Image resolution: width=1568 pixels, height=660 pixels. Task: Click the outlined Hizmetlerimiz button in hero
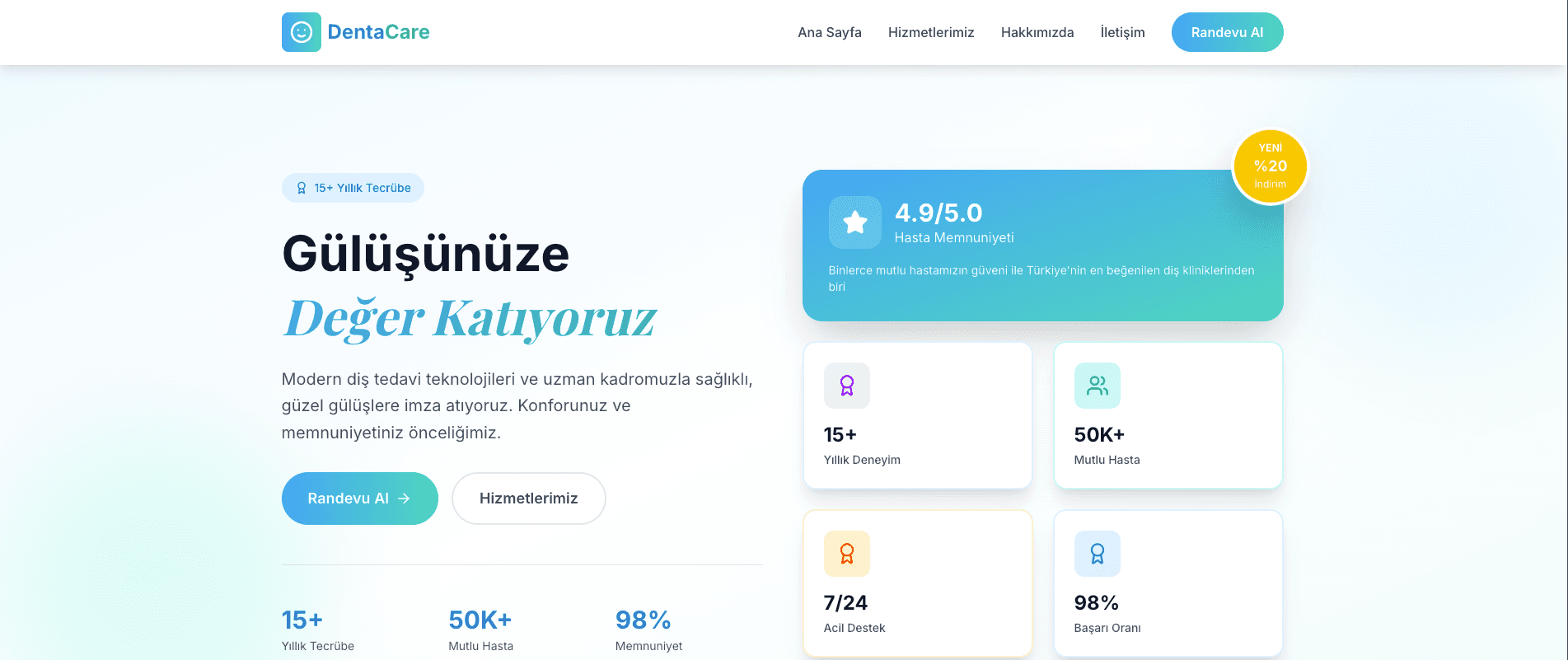[x=529, y=499]
